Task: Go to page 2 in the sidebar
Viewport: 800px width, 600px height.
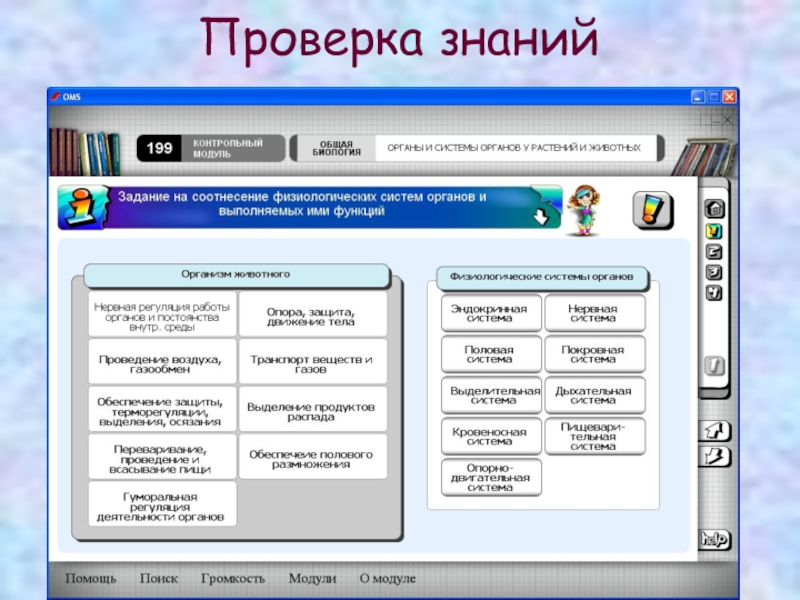Action: (x=714, y=252)
